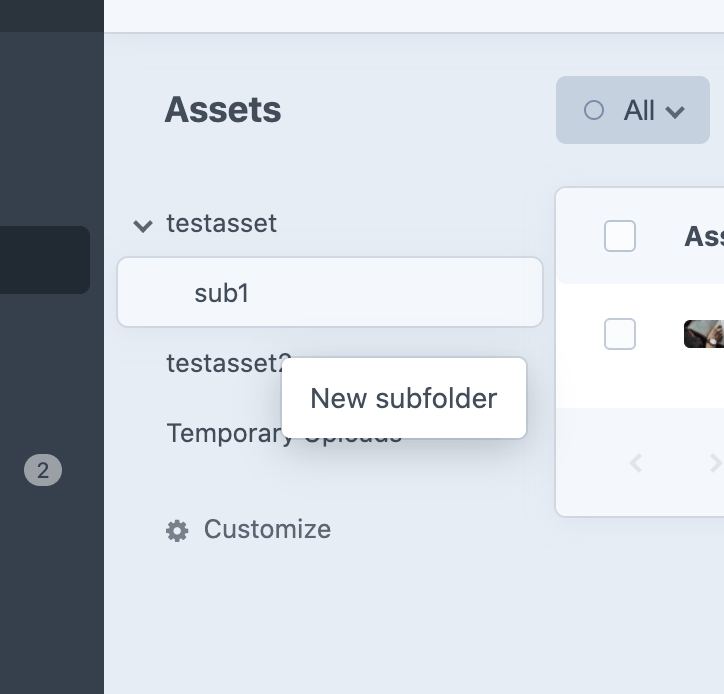
Task: Click the Assets page heading
Action: pyautogui.click(x=223, y=110)
